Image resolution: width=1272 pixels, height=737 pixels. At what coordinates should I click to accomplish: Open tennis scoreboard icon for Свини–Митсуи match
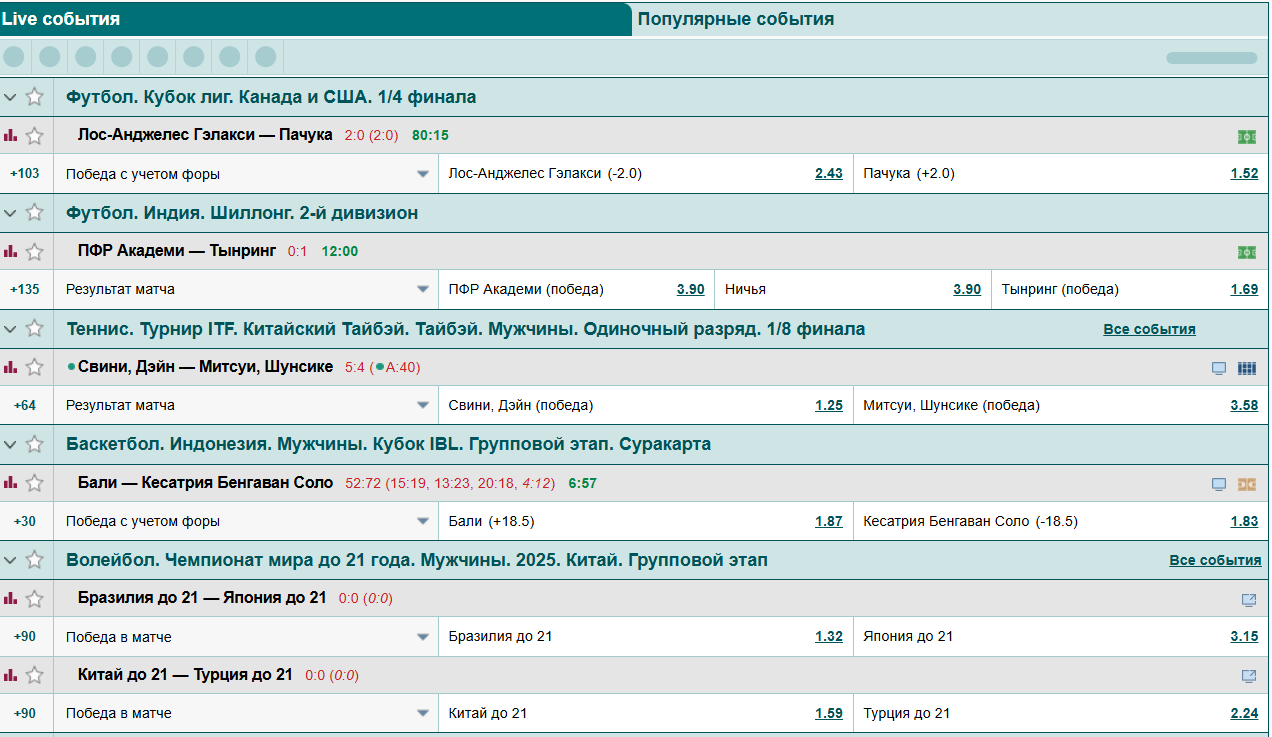point(1246,368)
